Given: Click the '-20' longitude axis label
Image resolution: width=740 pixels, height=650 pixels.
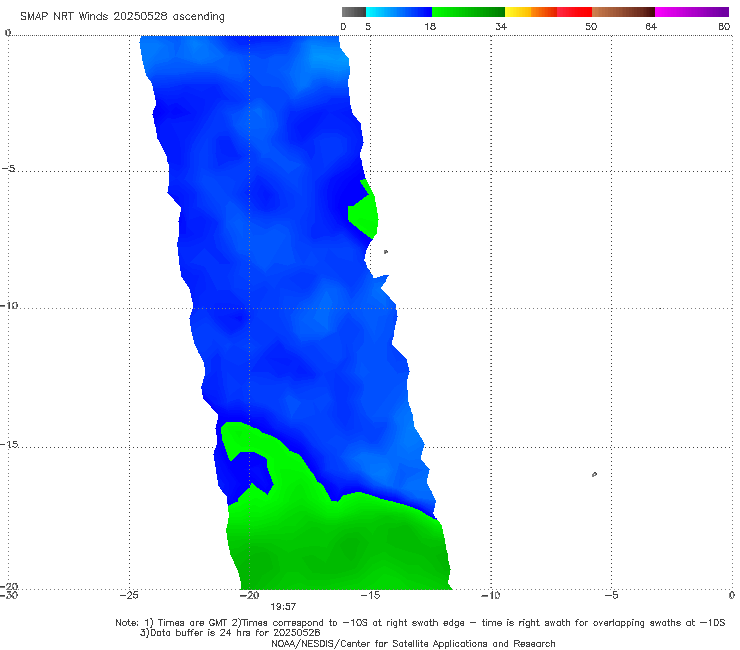Looking at the screenshot, I should pyautogui.click(x=250, y=595).
